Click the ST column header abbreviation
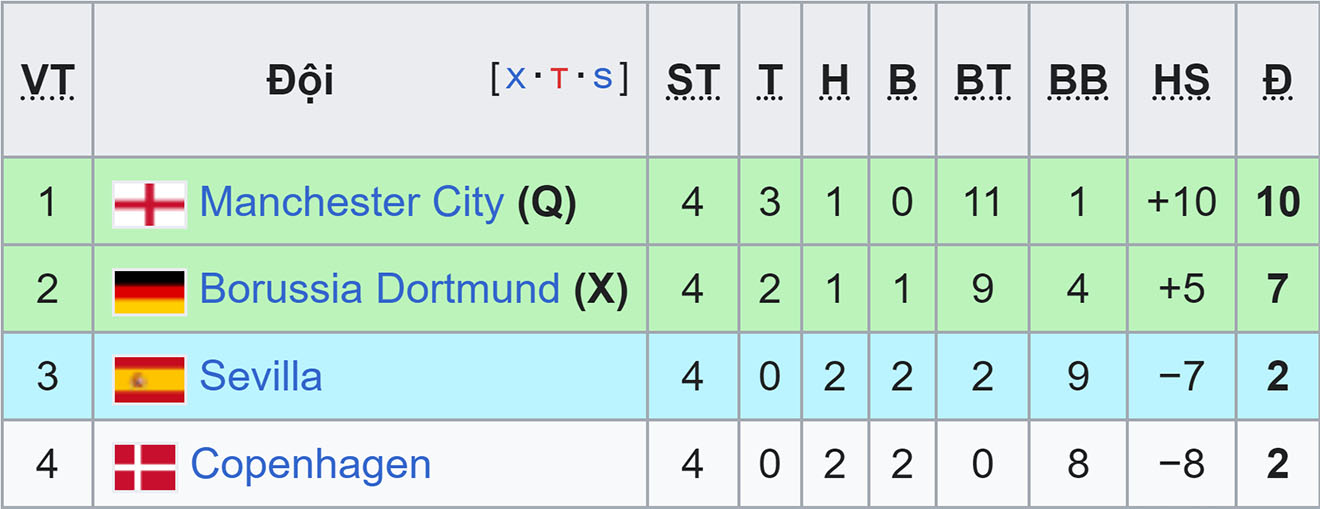Screen dimensions: 1320x509 click(x=693, y=81)
